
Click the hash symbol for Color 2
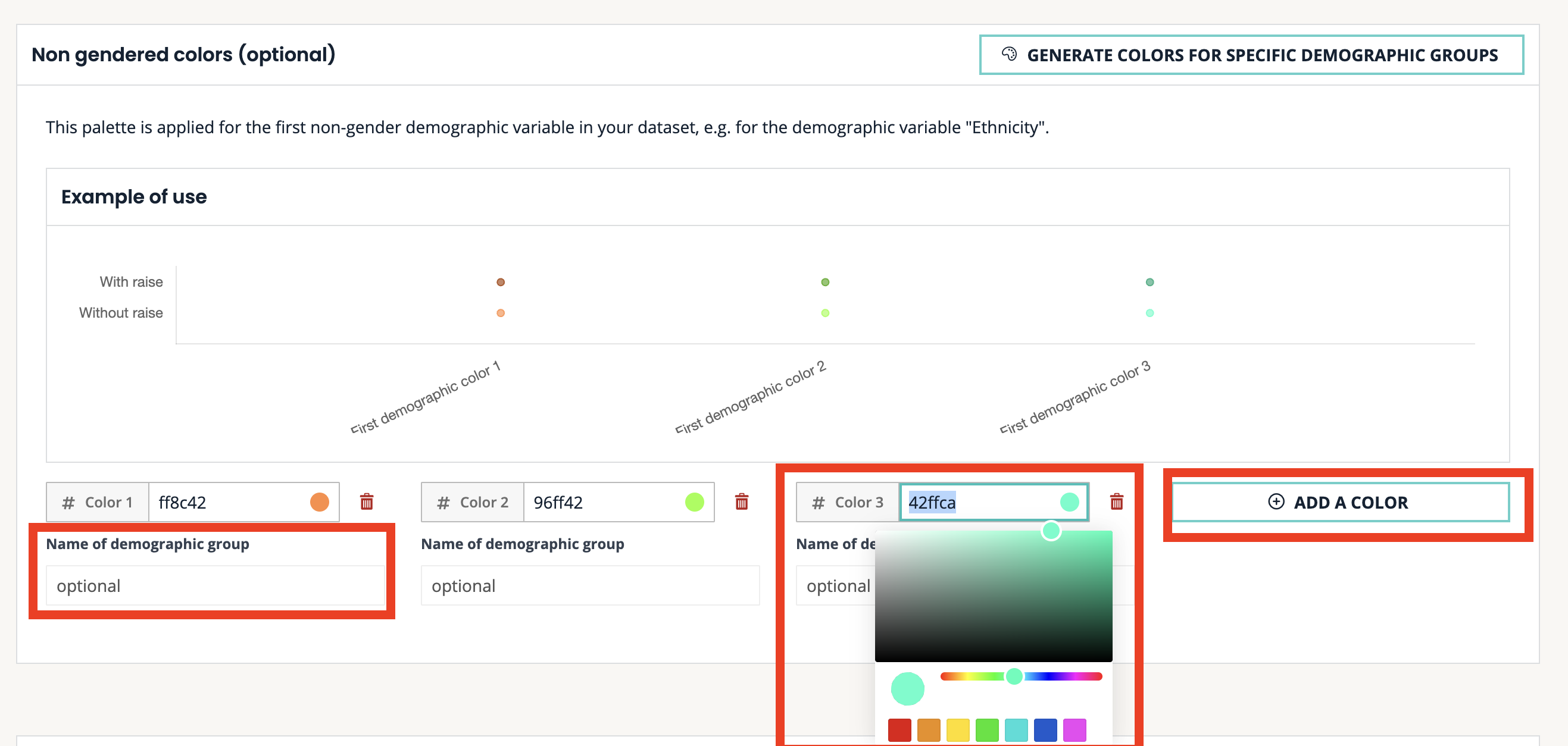click(443, 503)
